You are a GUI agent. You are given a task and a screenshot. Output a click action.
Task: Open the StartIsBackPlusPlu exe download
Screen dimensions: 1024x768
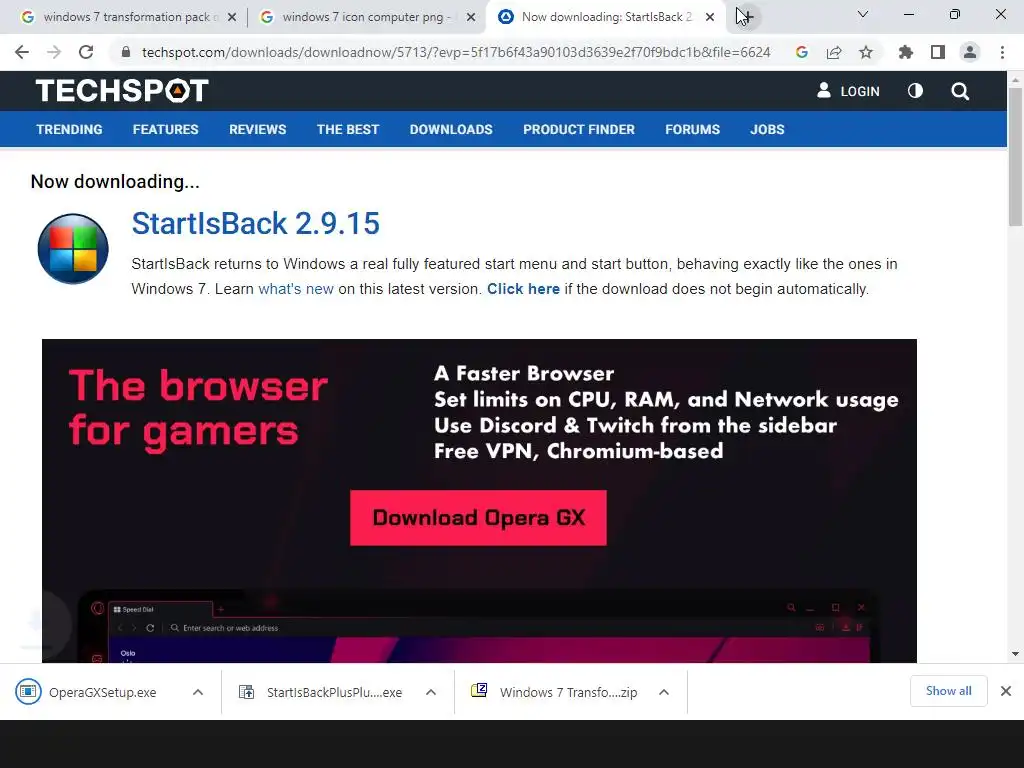(x=334, y=692)
